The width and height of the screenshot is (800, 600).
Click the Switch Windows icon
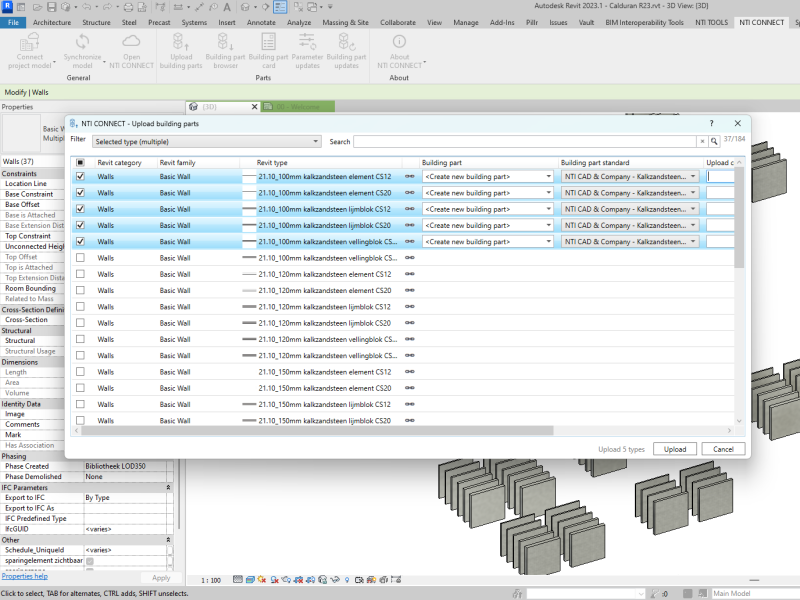point(312,7)
